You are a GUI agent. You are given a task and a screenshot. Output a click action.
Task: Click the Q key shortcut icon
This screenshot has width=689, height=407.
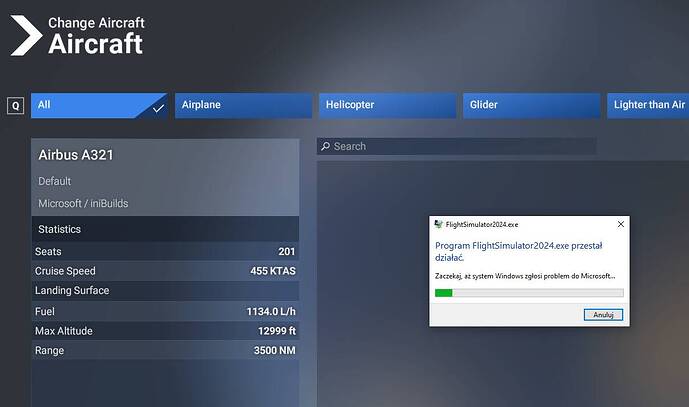point(15,105)
